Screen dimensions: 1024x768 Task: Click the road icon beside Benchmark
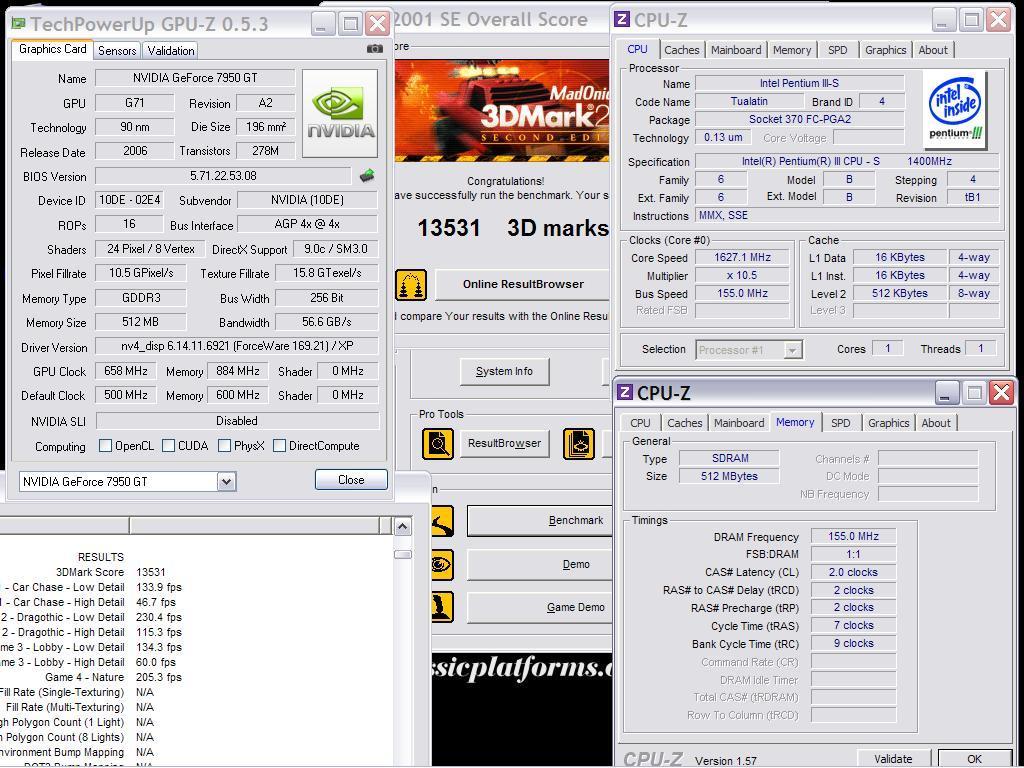pyautogui.click(x=443, y=521)
